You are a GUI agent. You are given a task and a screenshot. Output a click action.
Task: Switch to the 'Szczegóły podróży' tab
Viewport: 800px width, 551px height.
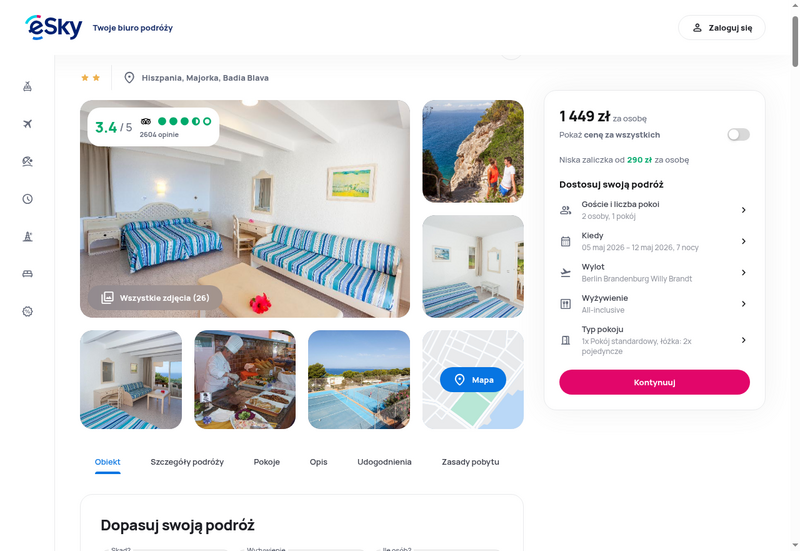(187, 462)
